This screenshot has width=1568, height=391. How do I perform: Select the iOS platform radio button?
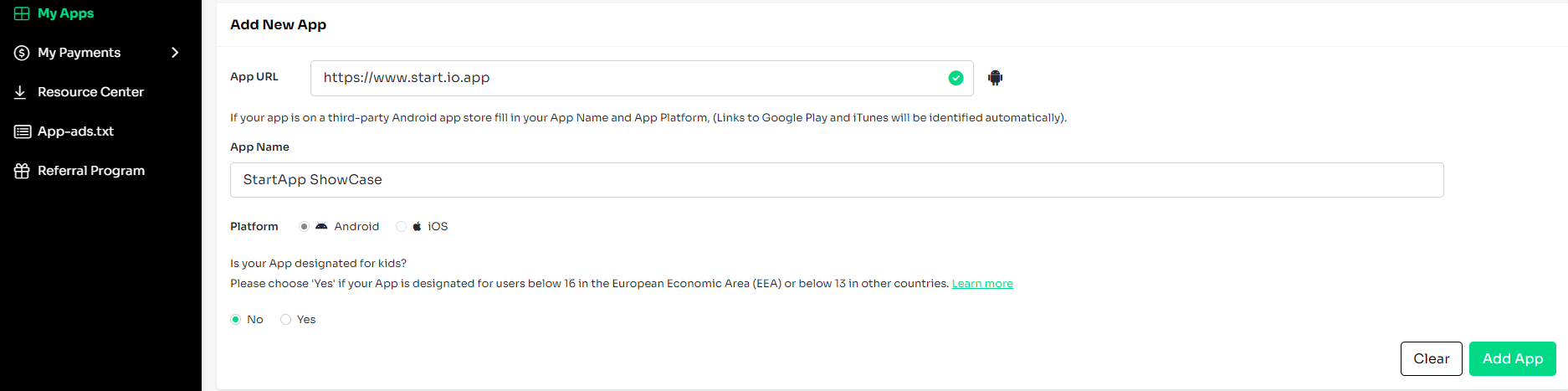(402, 227)
